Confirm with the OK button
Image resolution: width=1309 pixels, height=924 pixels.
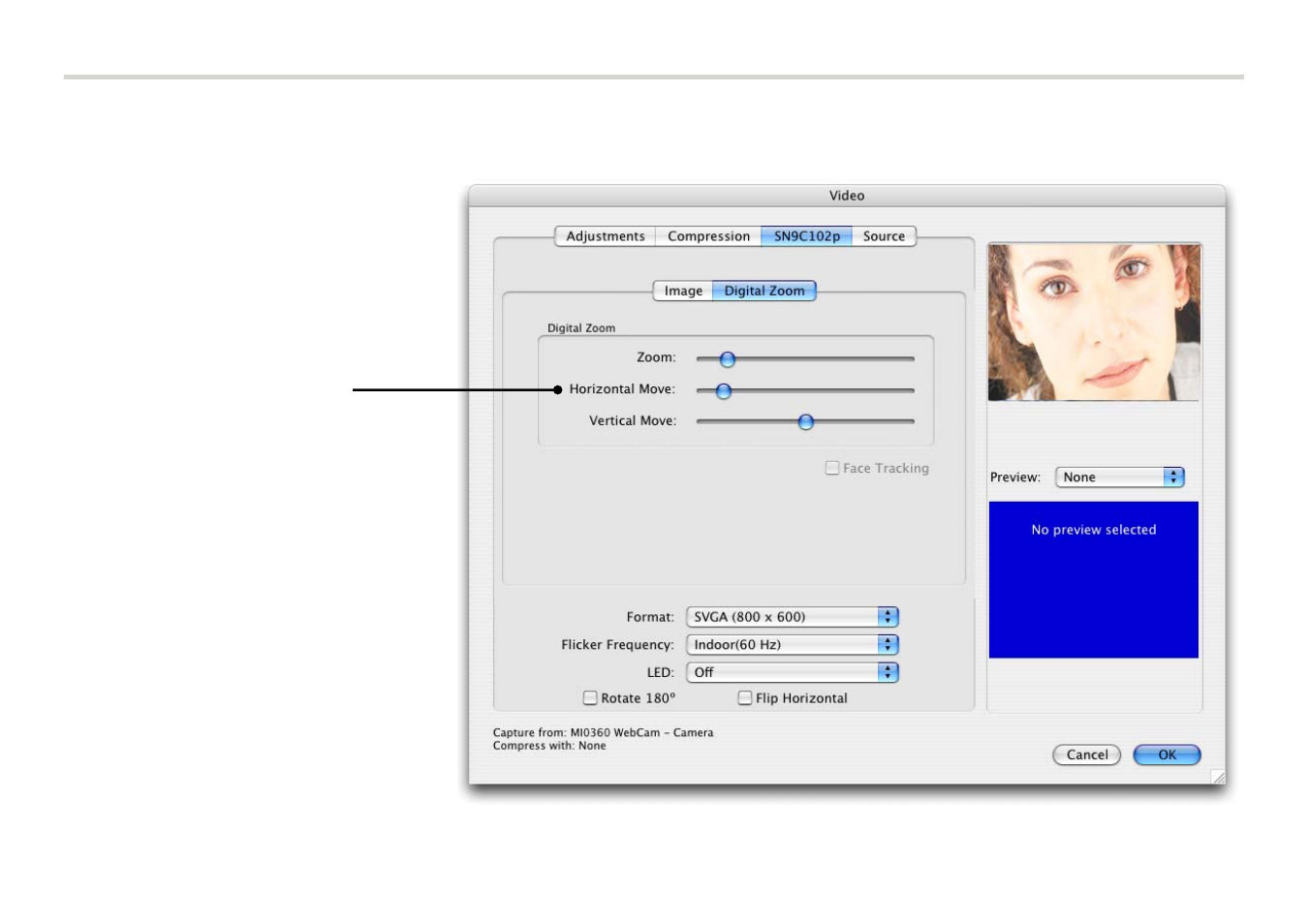click(1167, 755)
